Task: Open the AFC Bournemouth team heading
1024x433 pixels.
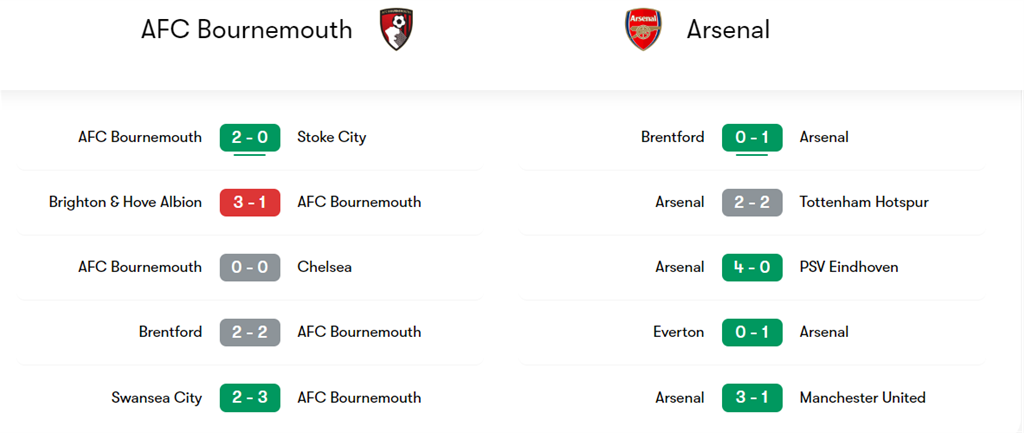Action: pos(247,30)
